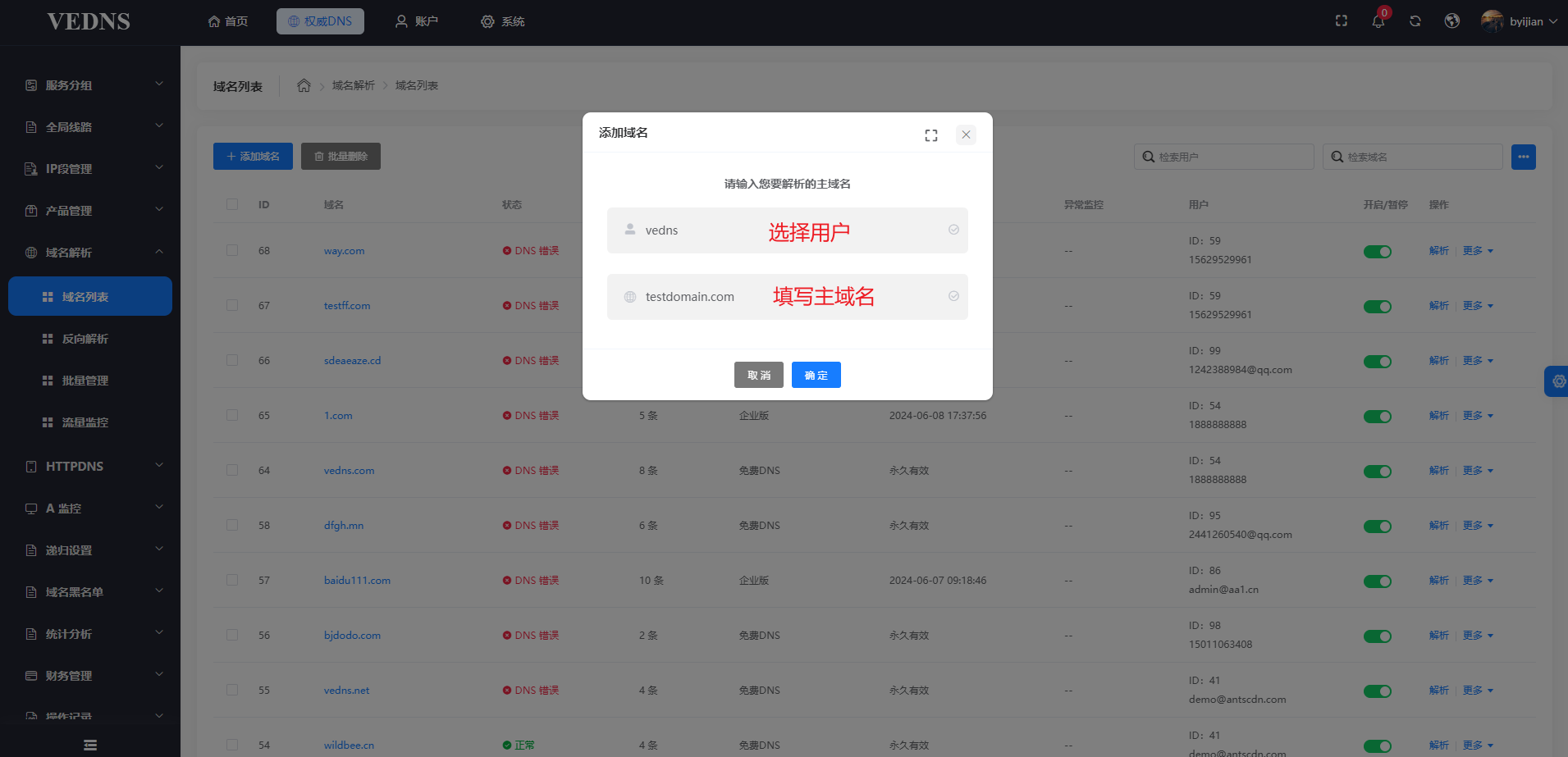Viewport: 1568px width, 757px height.
Task: Click into the 检索用户 search field
Action: [1224, 157]
